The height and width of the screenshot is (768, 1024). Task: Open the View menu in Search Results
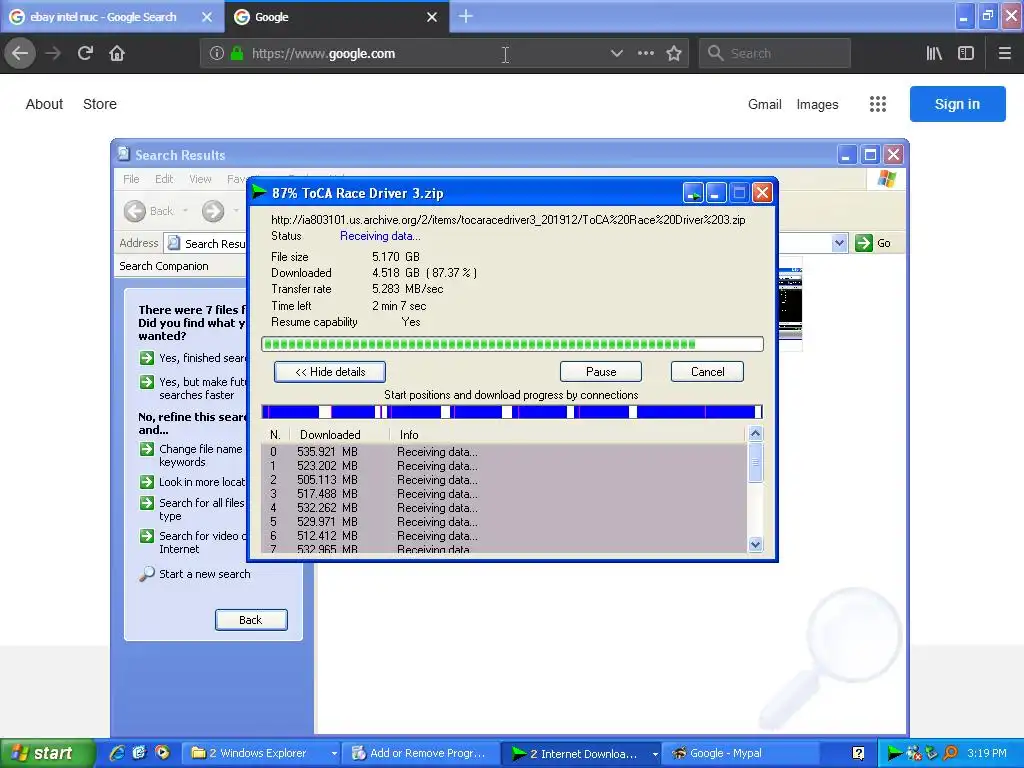point(200,179)
